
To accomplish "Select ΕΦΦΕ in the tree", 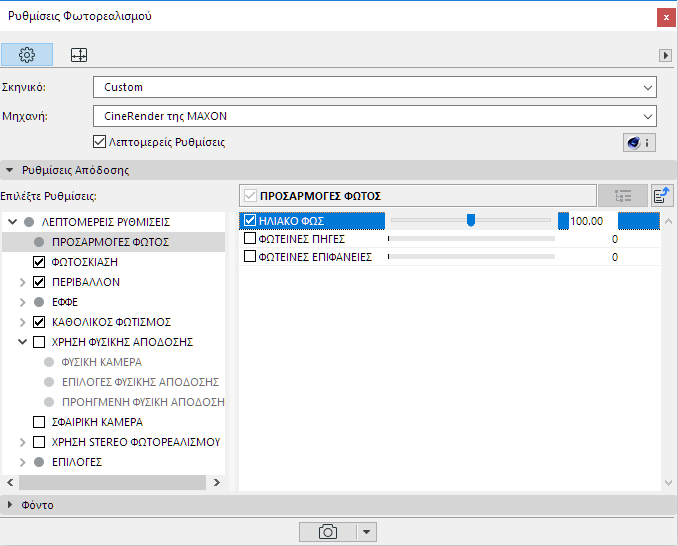I will [x=65, y=302].
